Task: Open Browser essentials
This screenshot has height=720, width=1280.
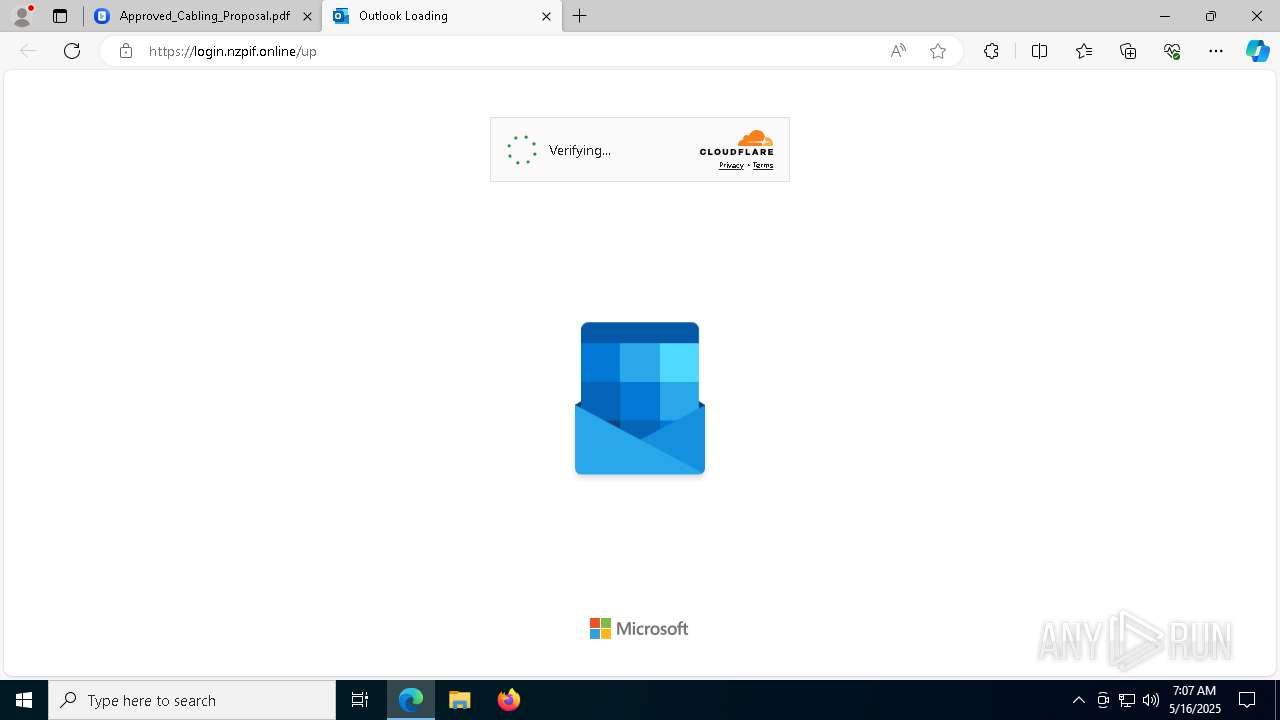Action: pyautogui.click(x=1172, y=51)
